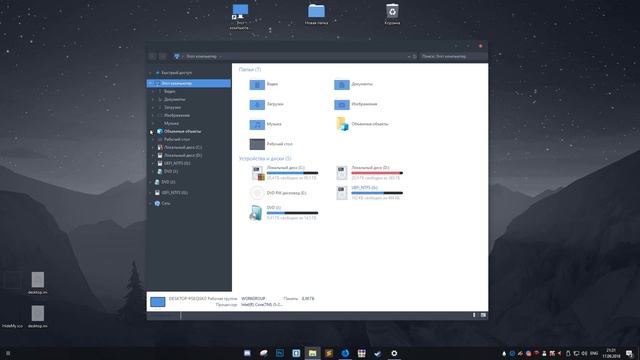
Task: Launch Firefox from the taskbar
Action: pyautogui.click(x=345, y=353)
